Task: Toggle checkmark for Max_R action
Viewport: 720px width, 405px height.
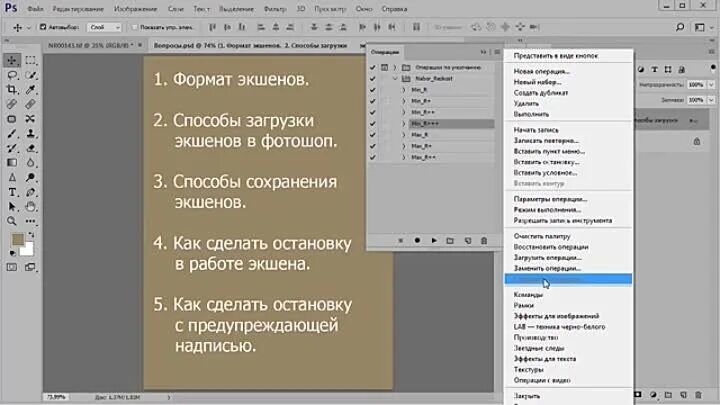Action: pyautogui.click(x=373, y=135)
